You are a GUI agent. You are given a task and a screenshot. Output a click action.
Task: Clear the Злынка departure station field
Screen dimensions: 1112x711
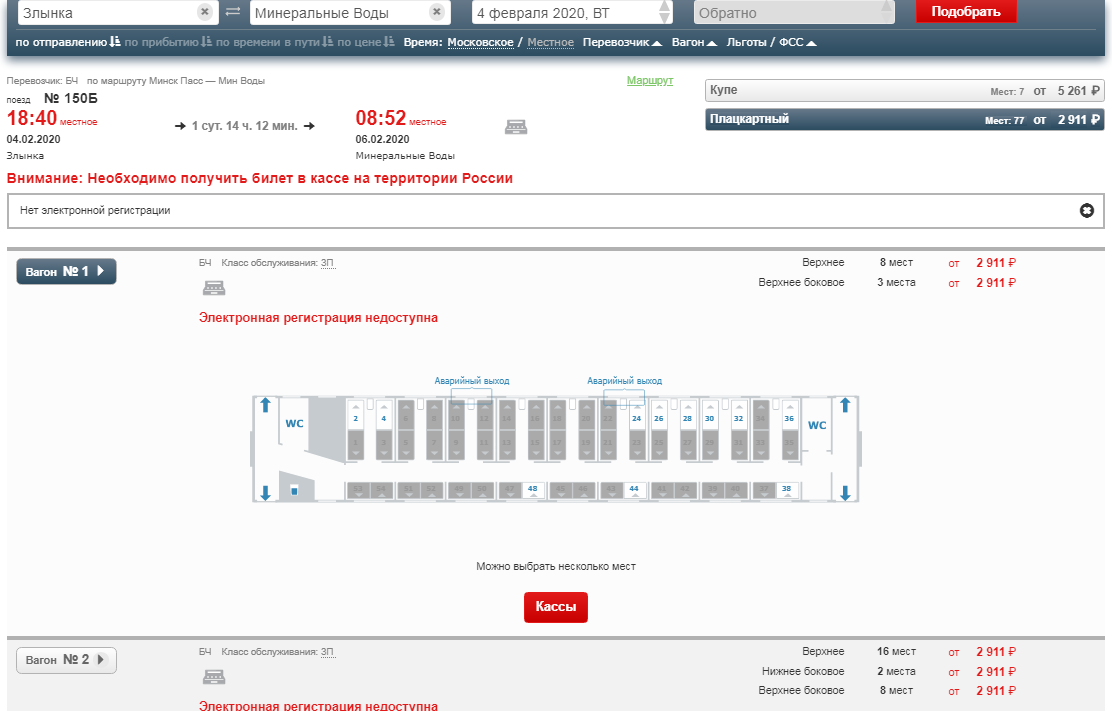coord(204,12)
